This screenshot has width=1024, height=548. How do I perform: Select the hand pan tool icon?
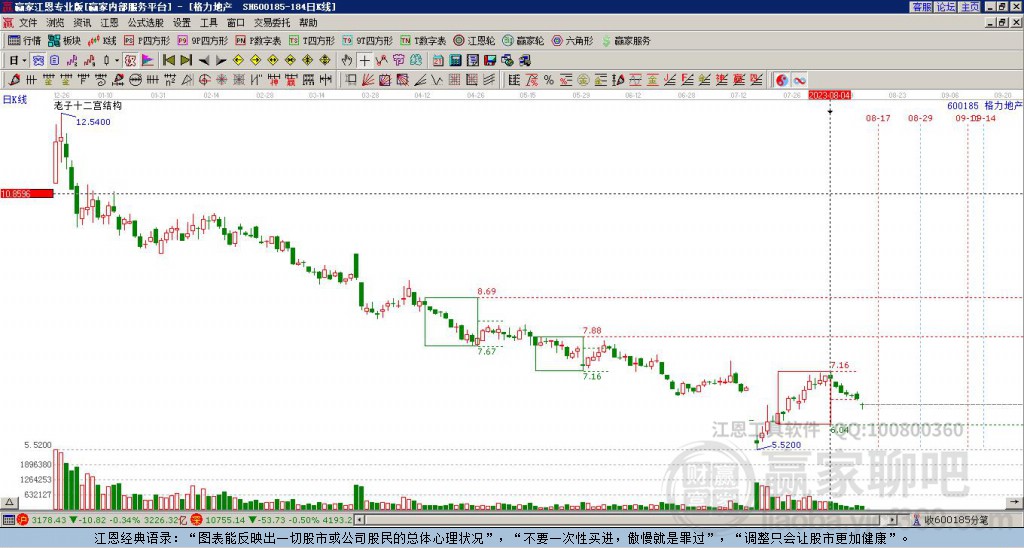347,61
